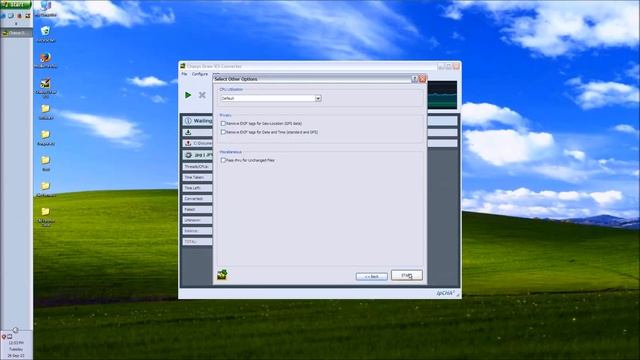Viewport: 640px width, 360px height.
Task: Click the resize grip at window corner
Action: click(x=458, y=295)
